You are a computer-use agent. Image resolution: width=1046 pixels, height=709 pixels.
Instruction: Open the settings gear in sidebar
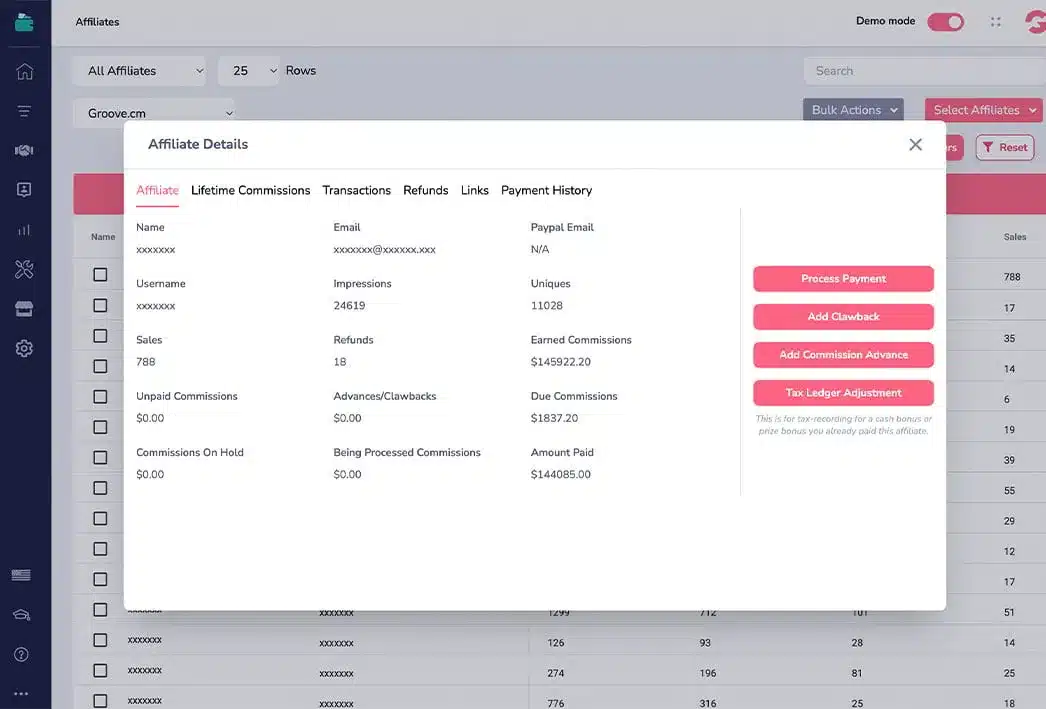(x=24, y=348)
